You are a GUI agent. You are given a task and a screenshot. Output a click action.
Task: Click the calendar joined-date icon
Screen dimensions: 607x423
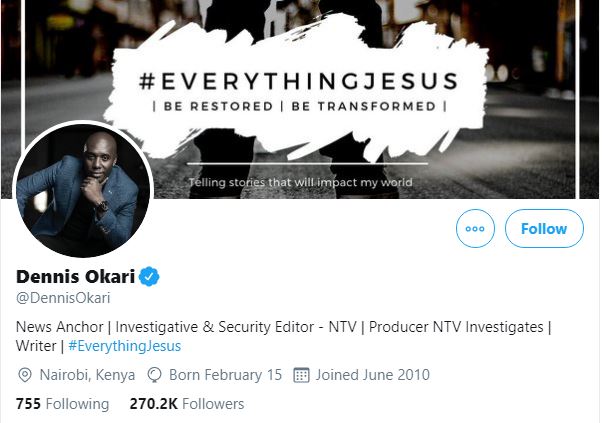(x=301, y=375)
